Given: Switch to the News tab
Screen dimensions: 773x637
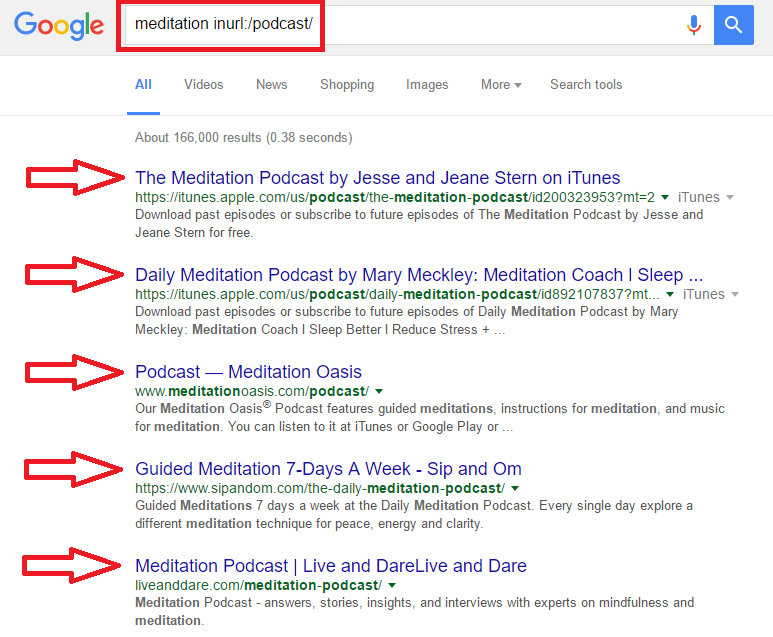Looking at the screenshot, I should 272,84.
